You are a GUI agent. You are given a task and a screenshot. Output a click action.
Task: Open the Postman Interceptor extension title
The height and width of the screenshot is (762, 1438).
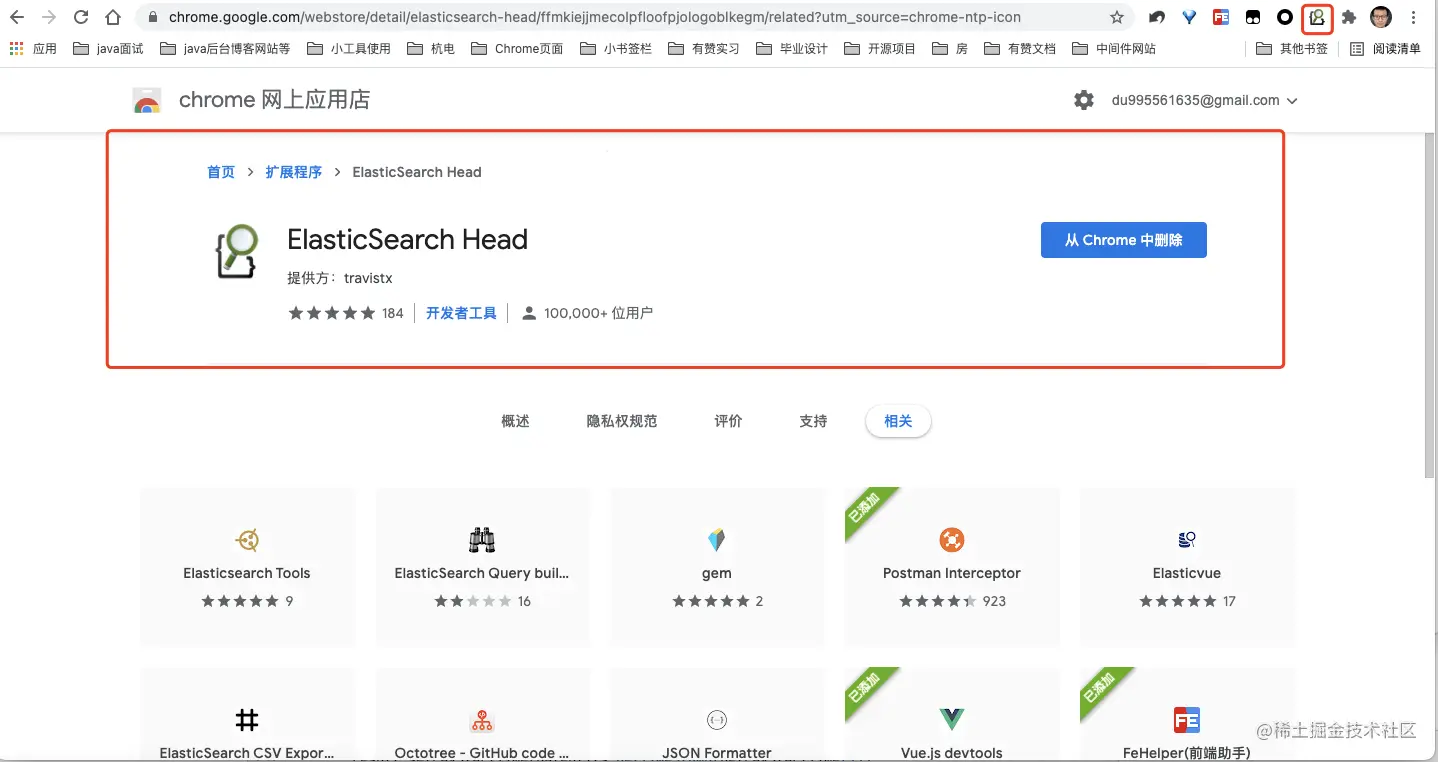(952, 573)
